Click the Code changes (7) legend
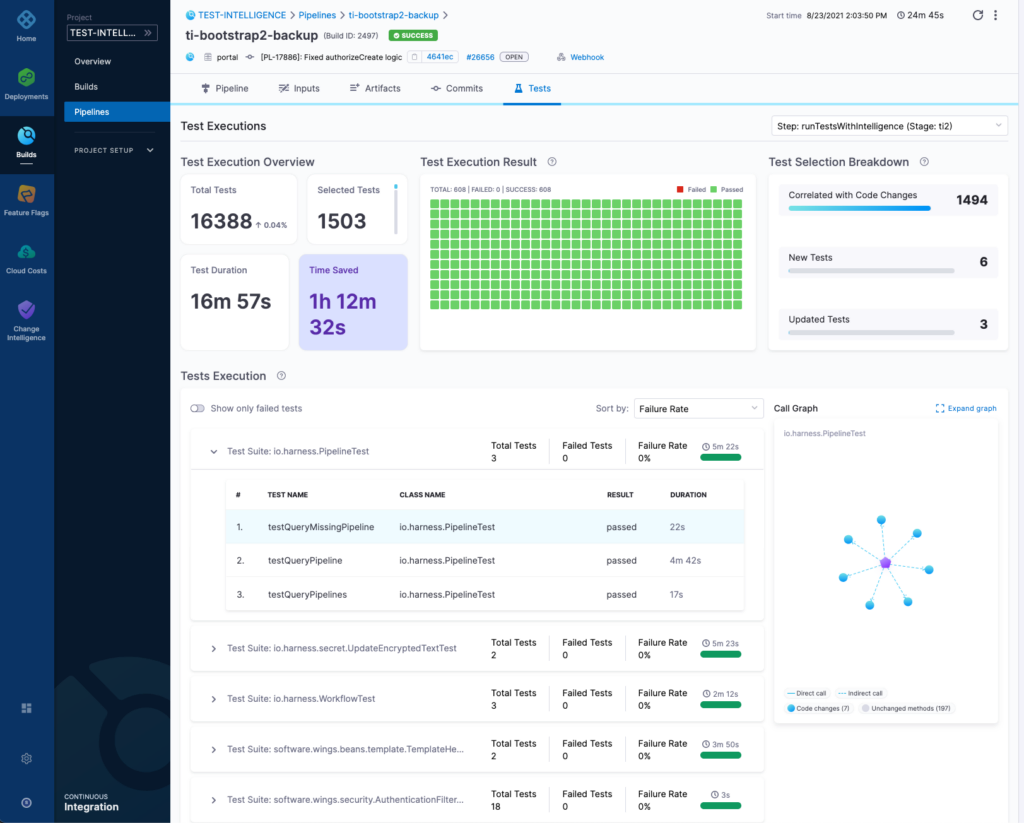This screenshot has height=823, width=1024. [818, 708]
